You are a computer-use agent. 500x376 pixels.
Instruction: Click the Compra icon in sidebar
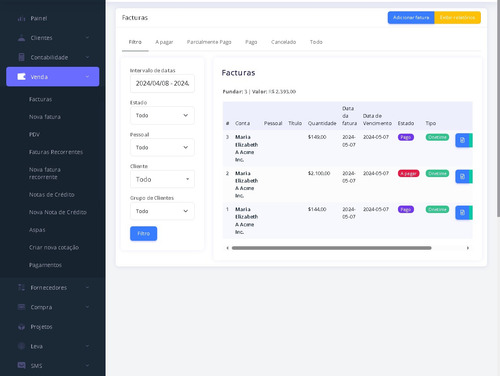[21, 307]
